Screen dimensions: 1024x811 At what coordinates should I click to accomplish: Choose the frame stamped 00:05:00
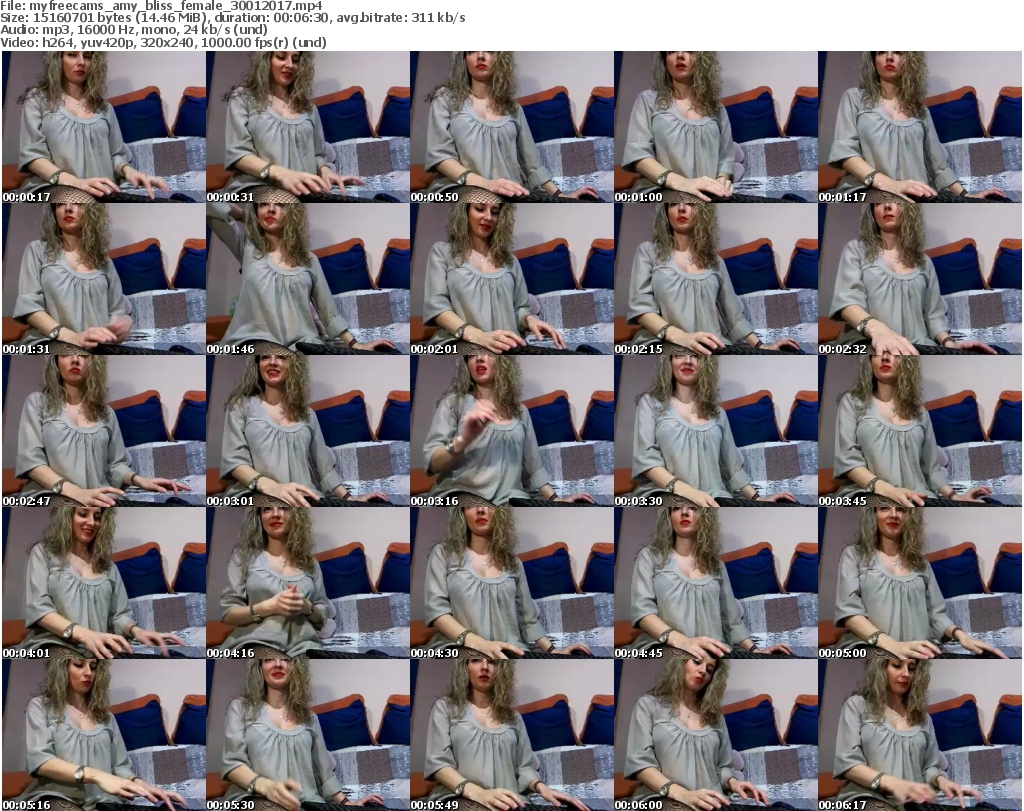click(x=920, y=583)
